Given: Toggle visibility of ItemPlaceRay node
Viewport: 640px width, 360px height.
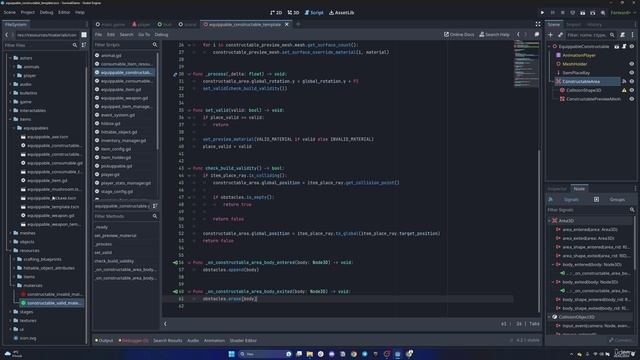Looking at the screenshot, I should coord(632,73).
